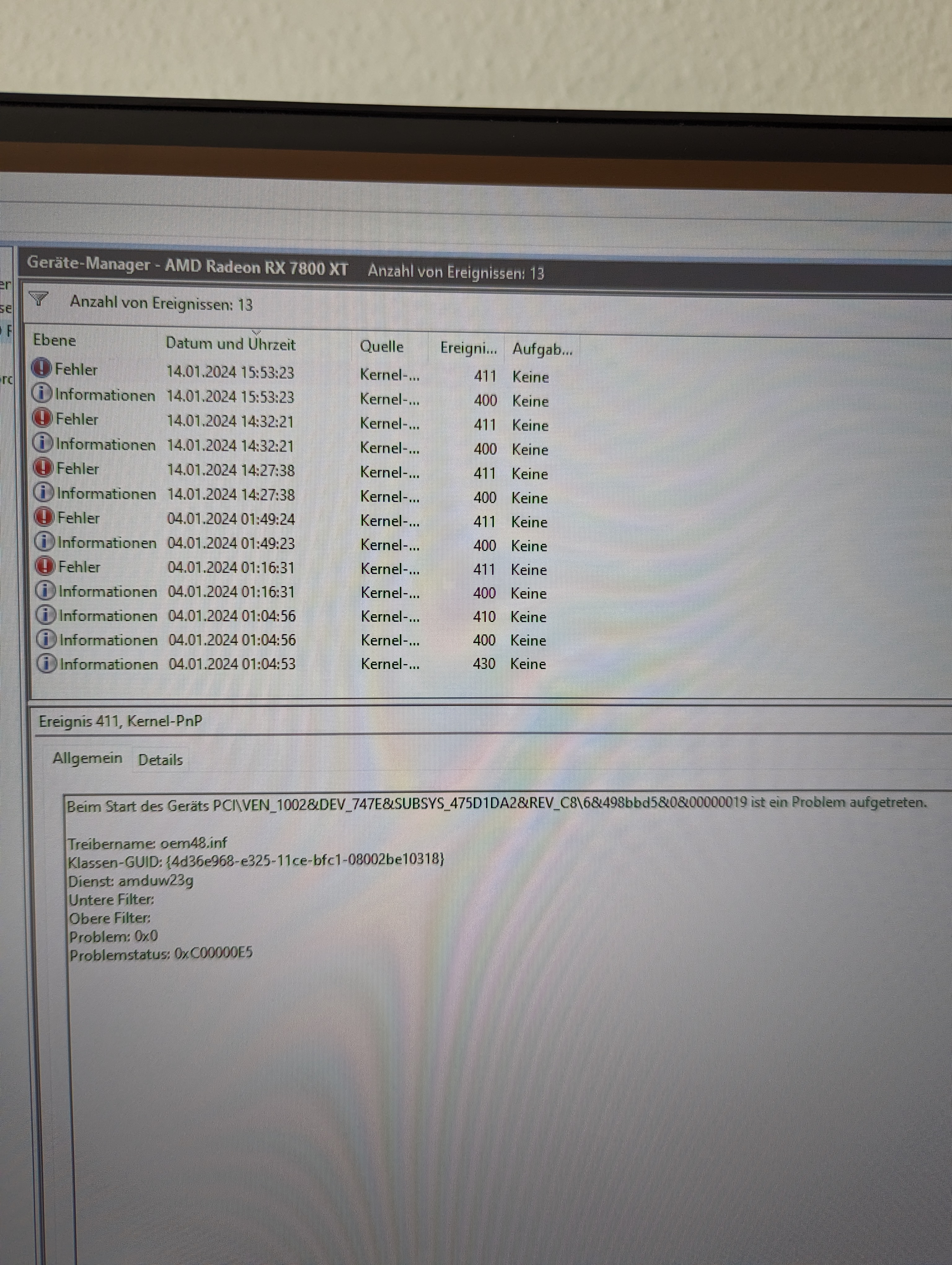Sort events by the Quelle column header
The height and width of the screenshot is (1265, 952).
[x=382, y=347]
